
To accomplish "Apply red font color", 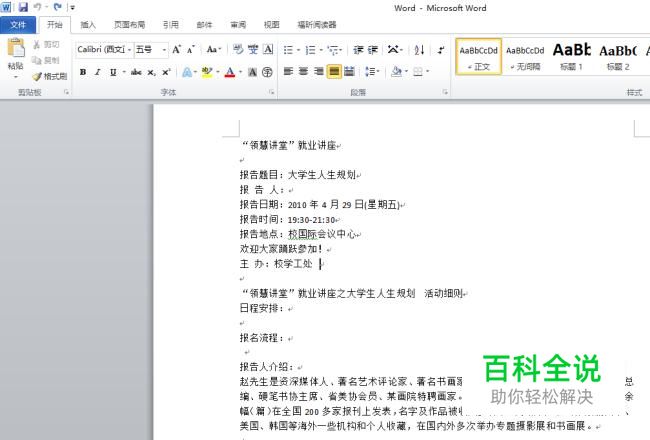I will pos(230,72).
